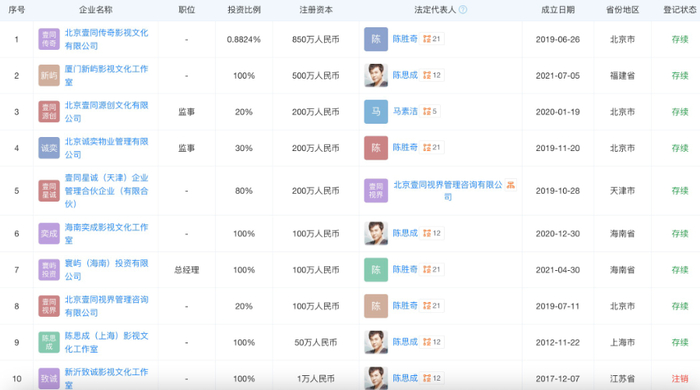700x390 pixels.
Task: Click the 新屿 company logo icon
Action: pyautogui.click(x=49, y=75)
